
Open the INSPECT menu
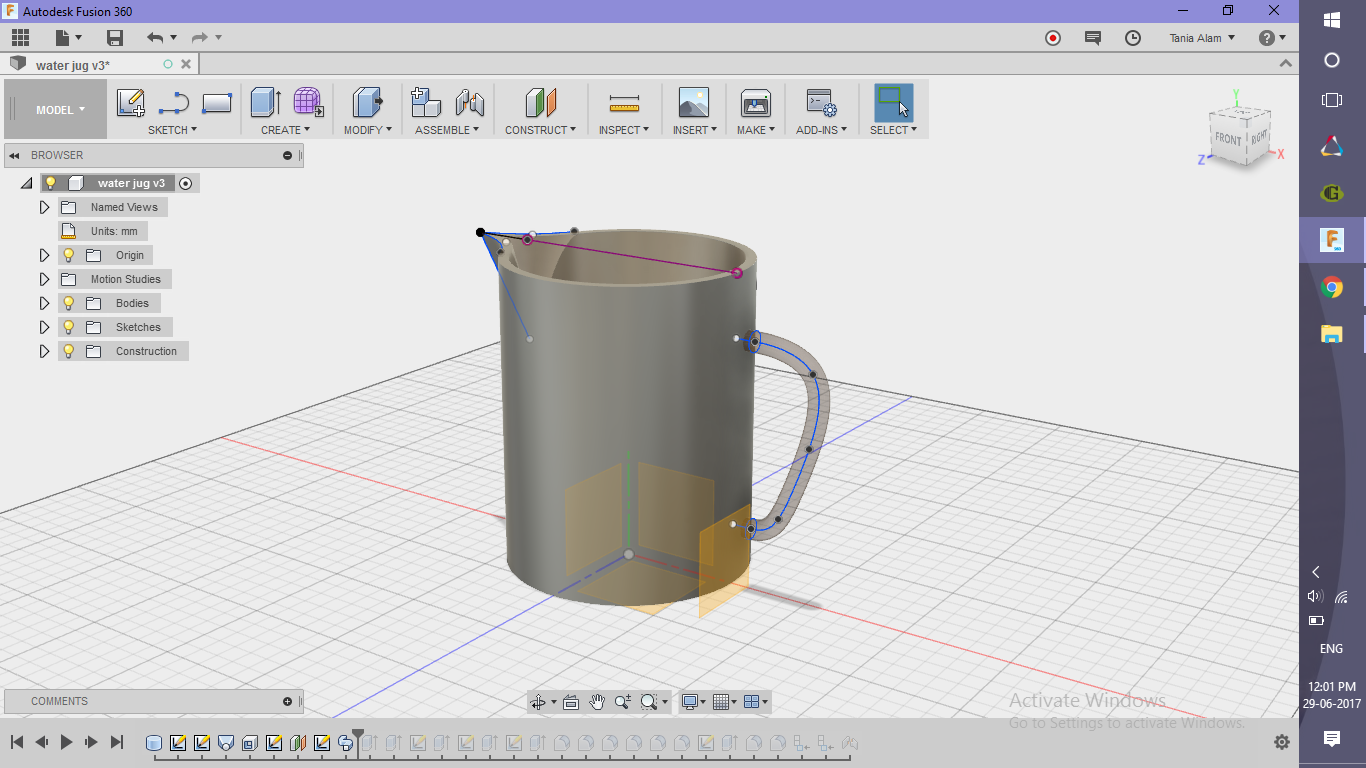pyautogui.click(x=624, y=130)
